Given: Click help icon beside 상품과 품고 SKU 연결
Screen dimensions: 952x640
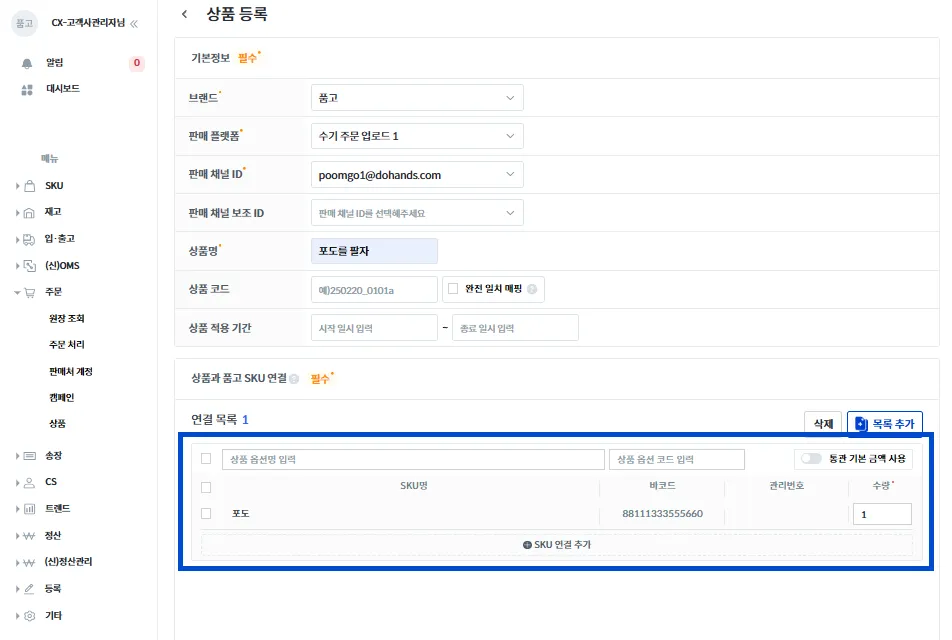Looking at the screenshot, I should 294,379.
